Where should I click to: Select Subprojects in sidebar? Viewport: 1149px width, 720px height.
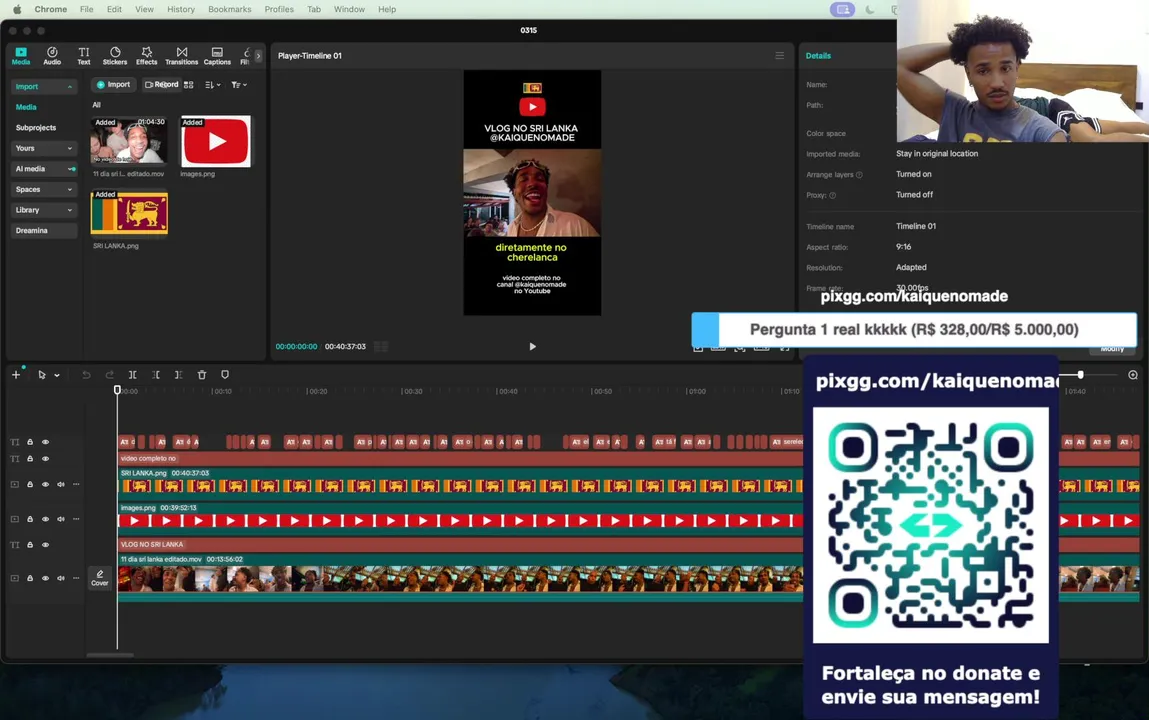(x=36, y=127)
